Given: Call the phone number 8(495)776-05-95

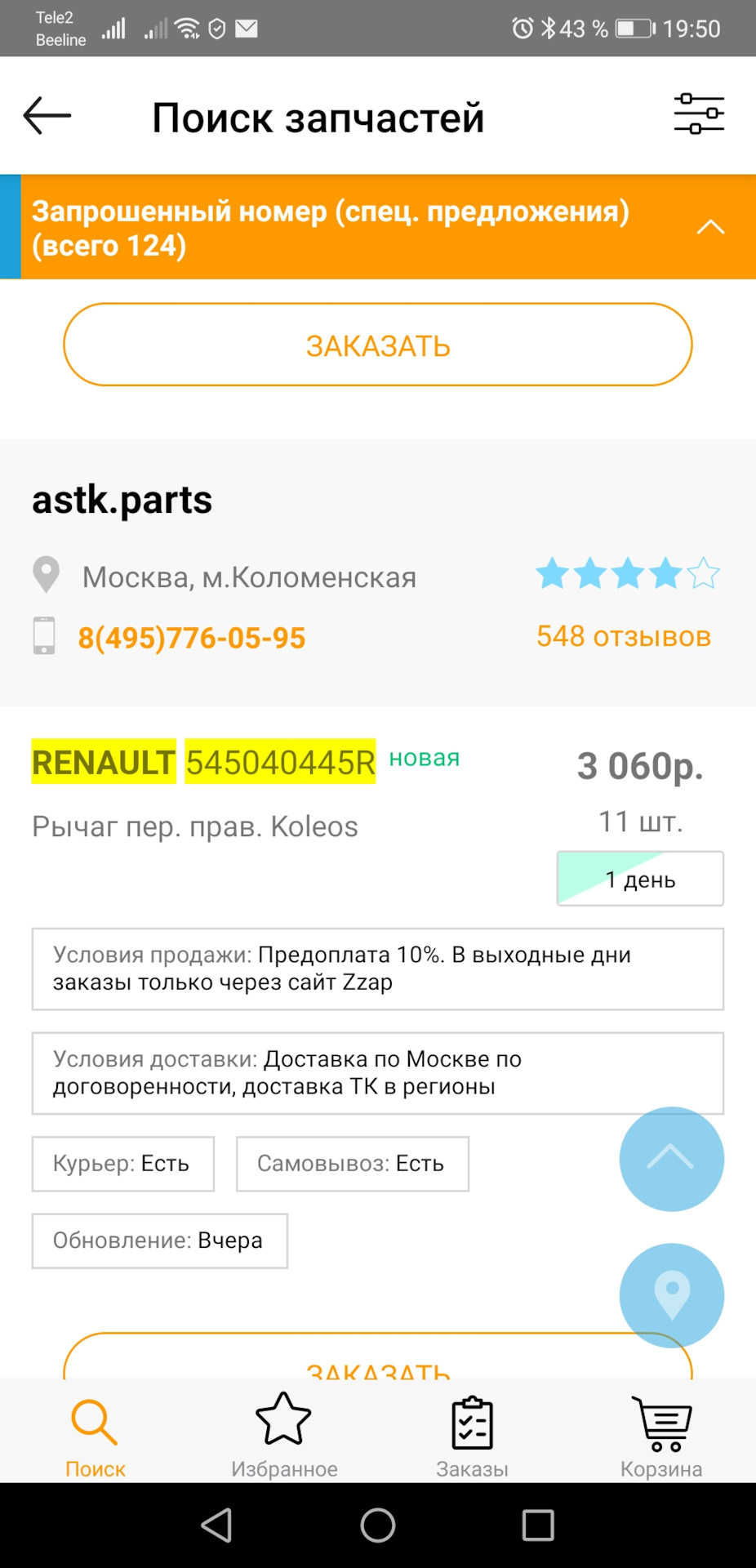Looking at the screenshot, I should point(192,638).
